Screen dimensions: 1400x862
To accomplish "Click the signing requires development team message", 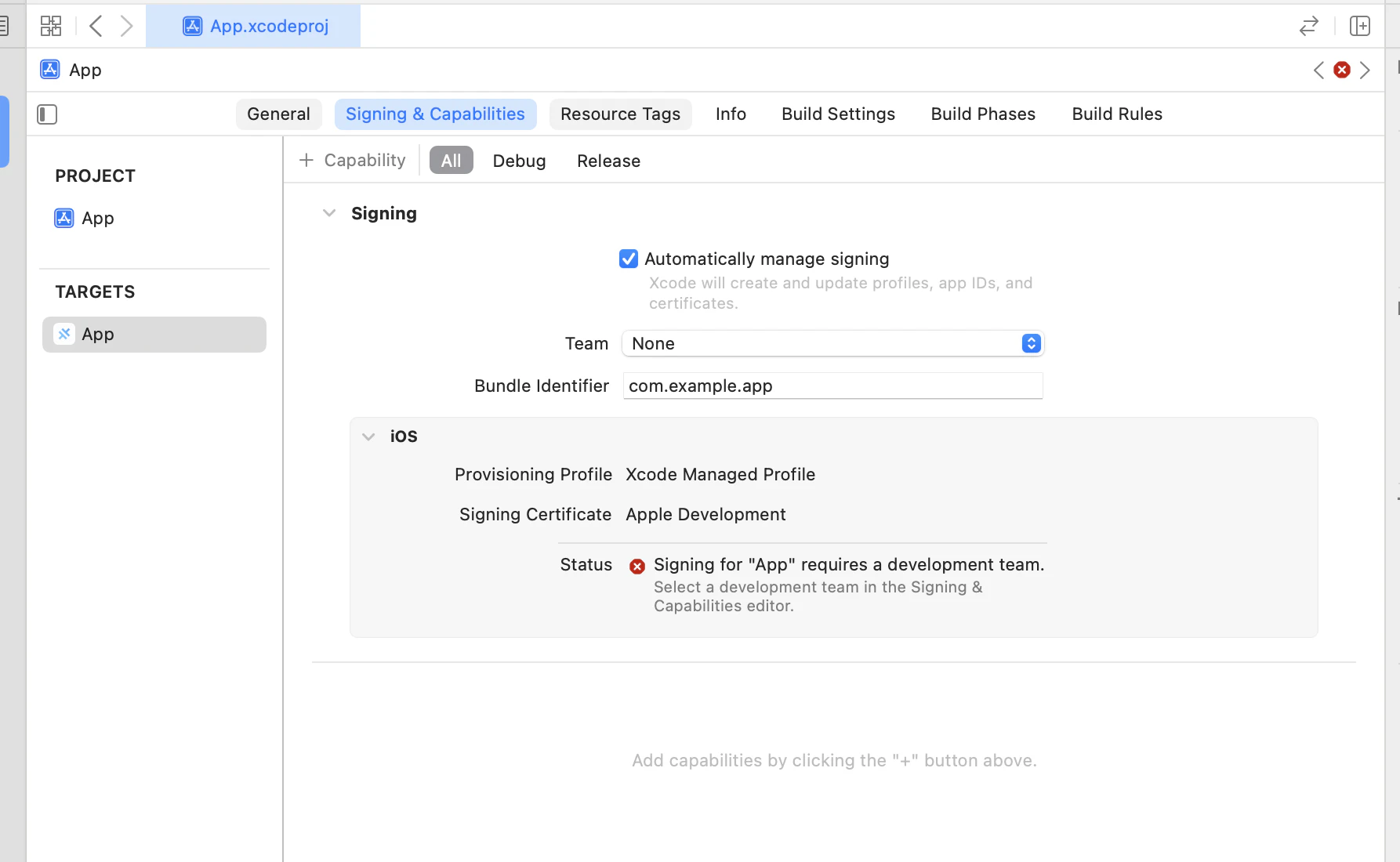I will coord(849,564).
